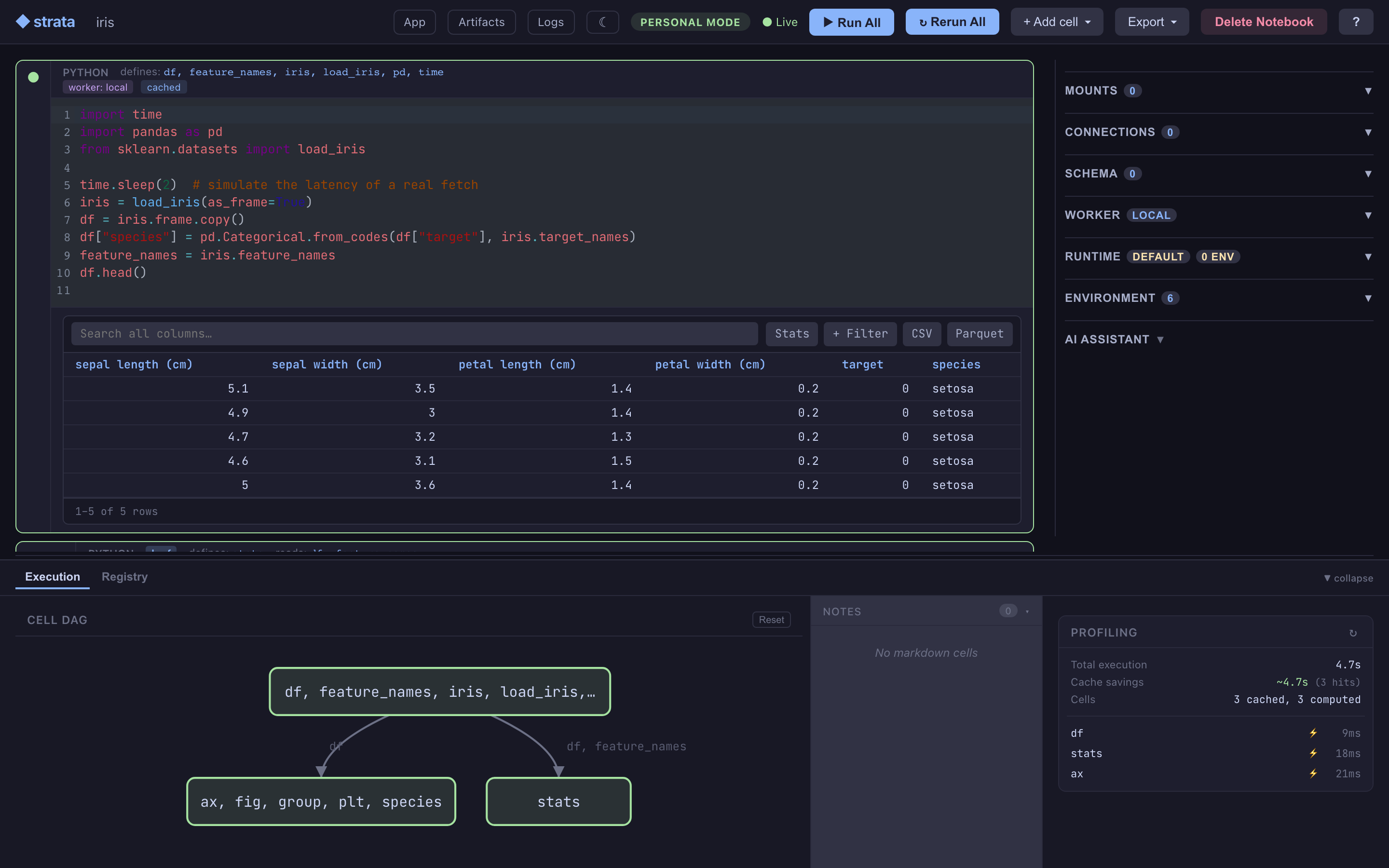Click the lightning icon next to stats
The height and width of the screenshot is (868, 1389).
pos(1313,753)
